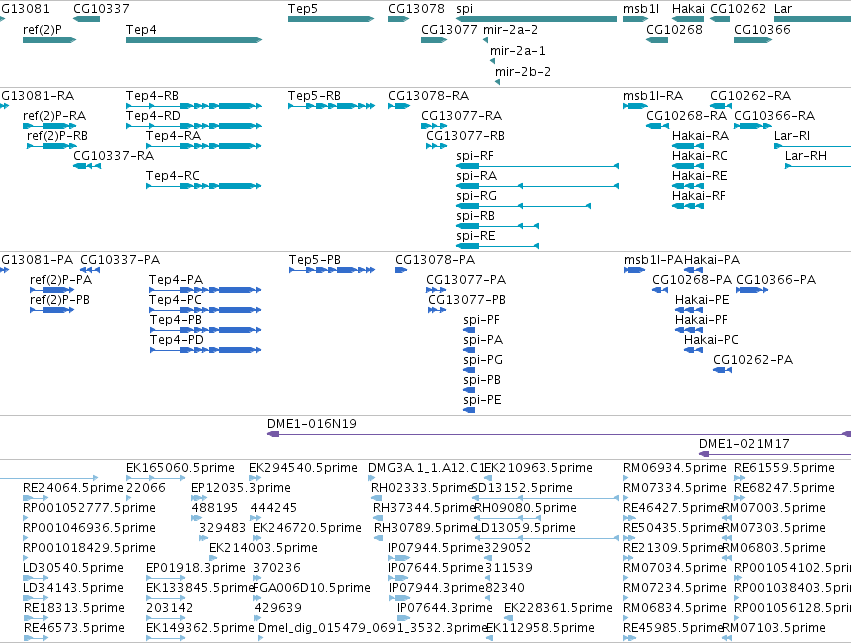Click the EP01918.3prime EST feature
Screen dimensions: 851x643
(166, 578)
